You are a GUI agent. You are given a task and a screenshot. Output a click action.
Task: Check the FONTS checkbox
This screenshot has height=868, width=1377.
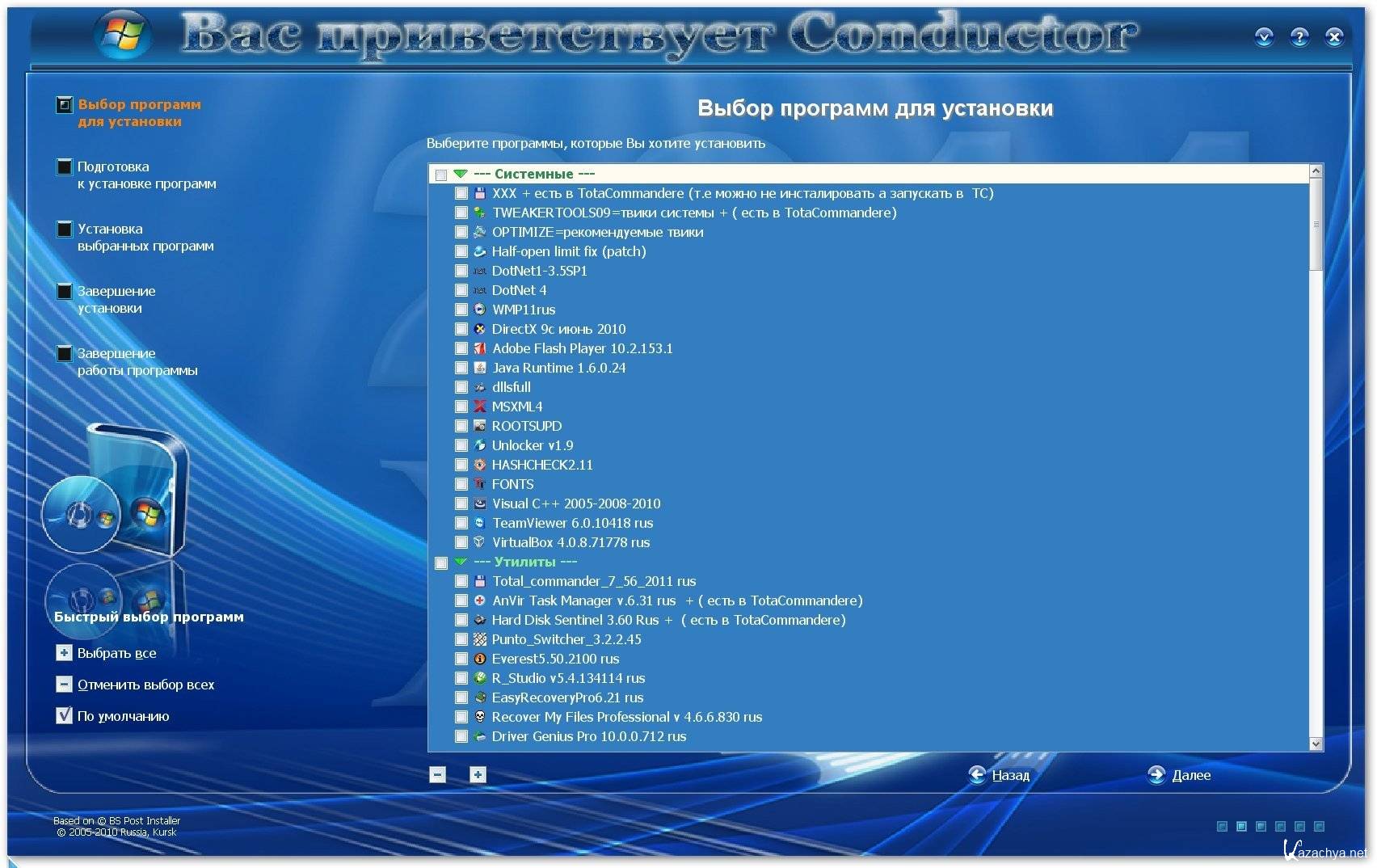click(x=461, y=484)
